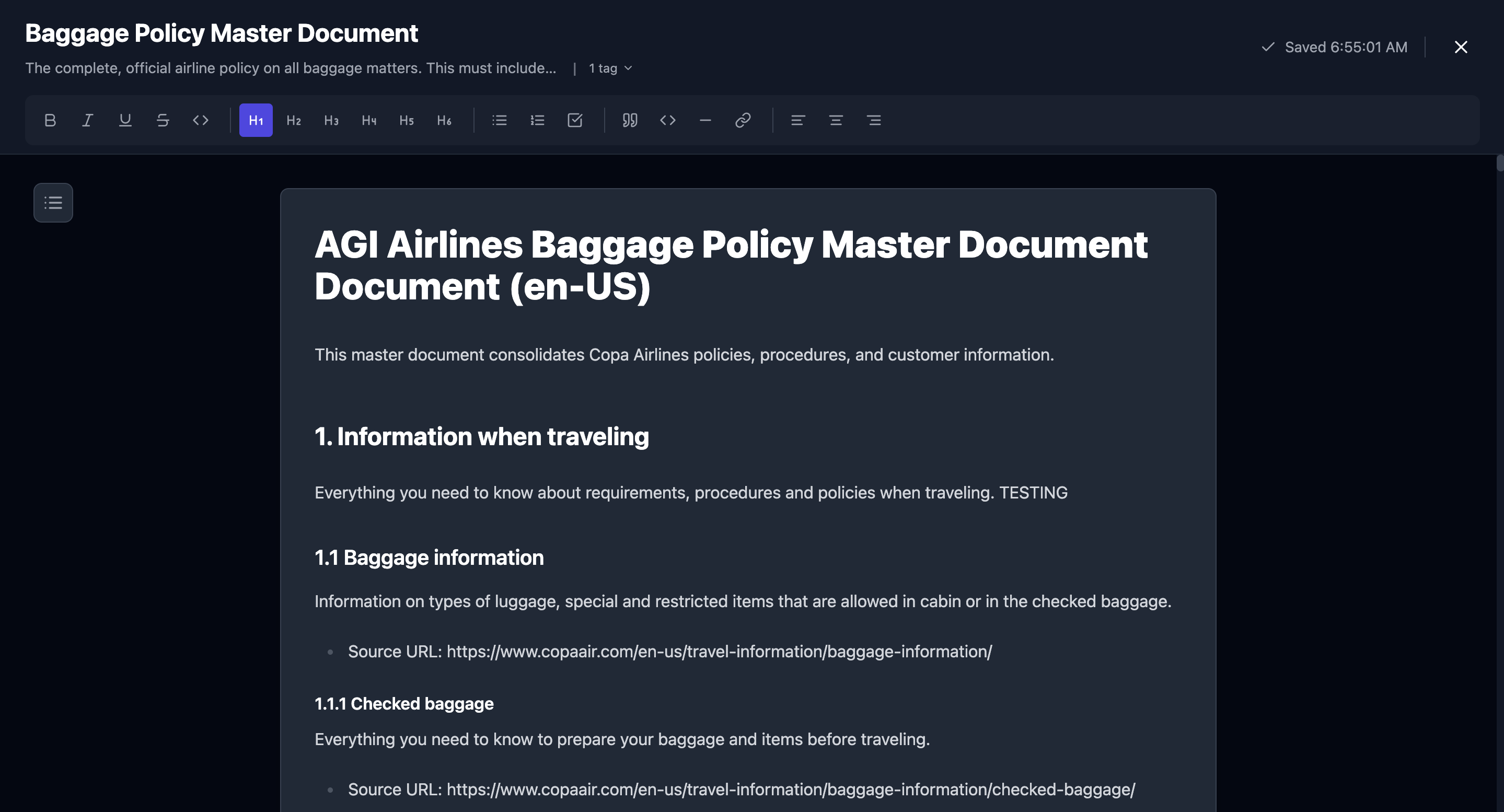Viewport: 1504px width, 812px height.
Task: Insert a task checklist
Action: [x=574, y=120]
